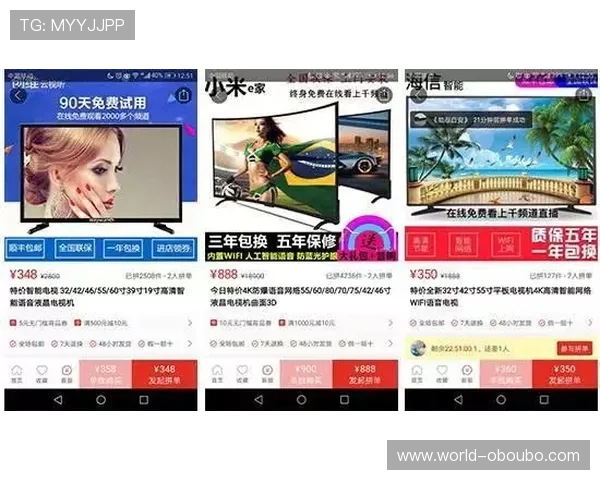
Task: Tap the 参与拼单 join group button
Action: (574, 348)
